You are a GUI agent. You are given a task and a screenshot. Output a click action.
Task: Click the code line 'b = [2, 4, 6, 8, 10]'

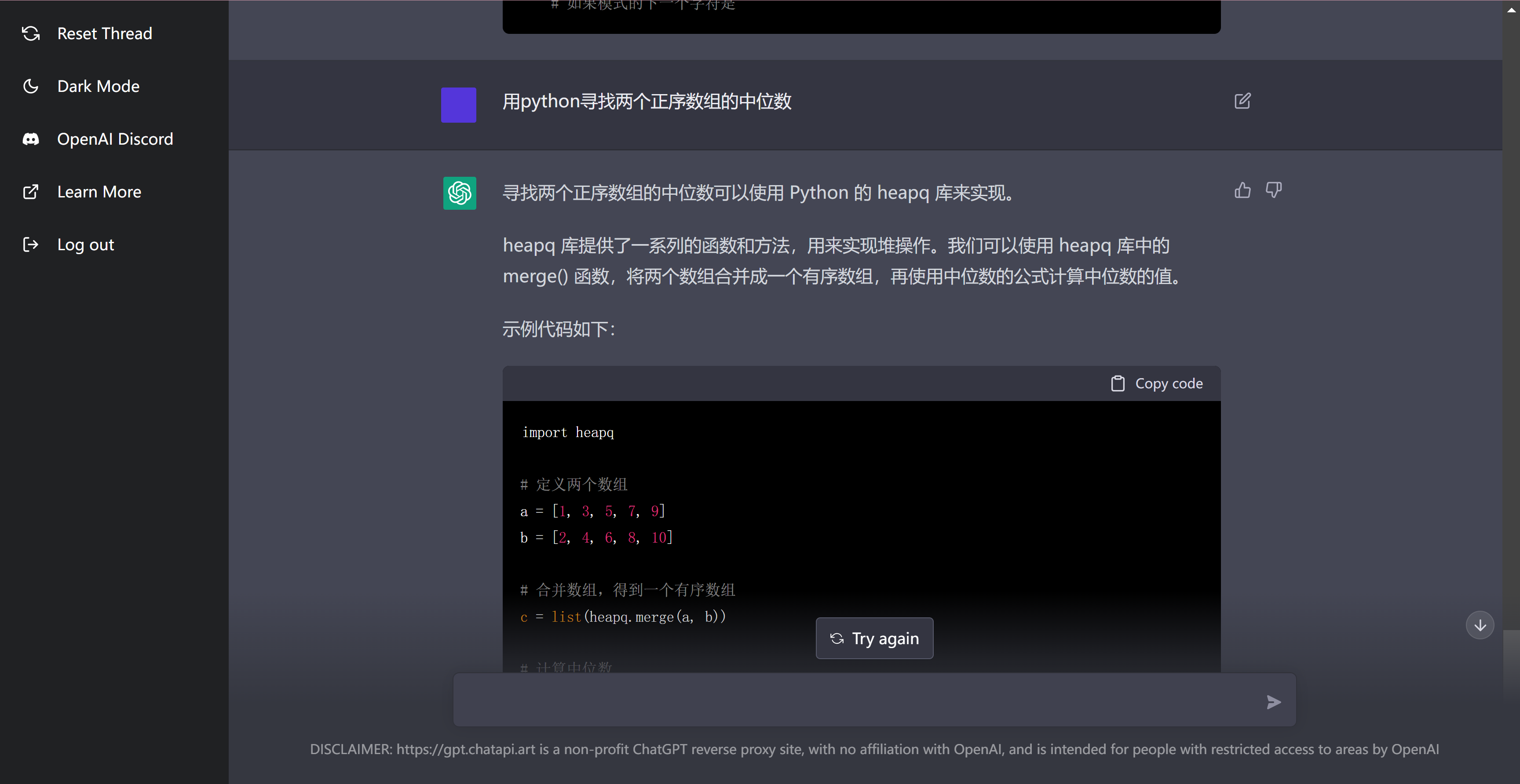tap(596, 537)
